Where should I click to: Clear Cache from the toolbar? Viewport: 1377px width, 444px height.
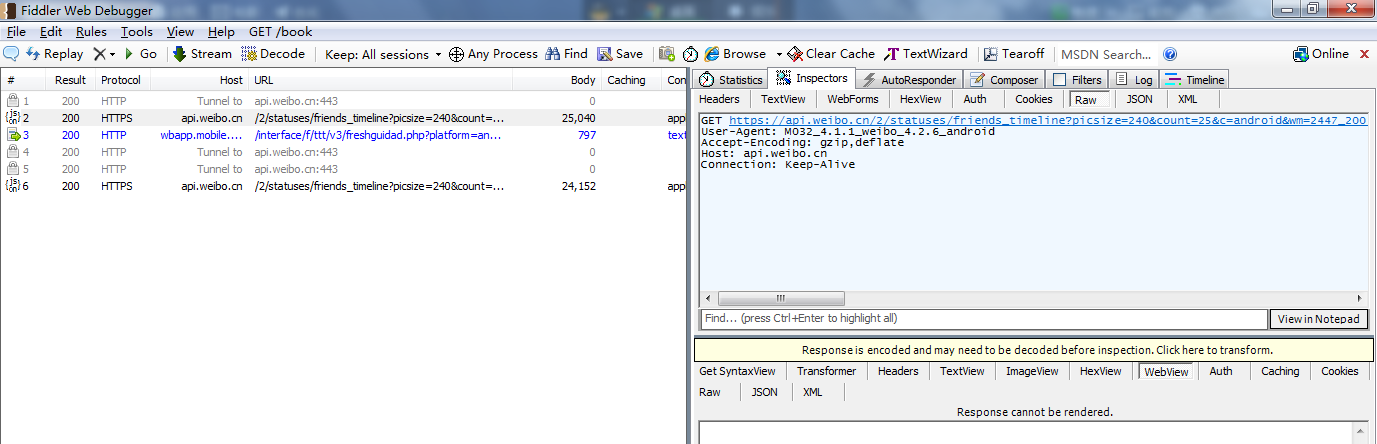click(831, 54)
